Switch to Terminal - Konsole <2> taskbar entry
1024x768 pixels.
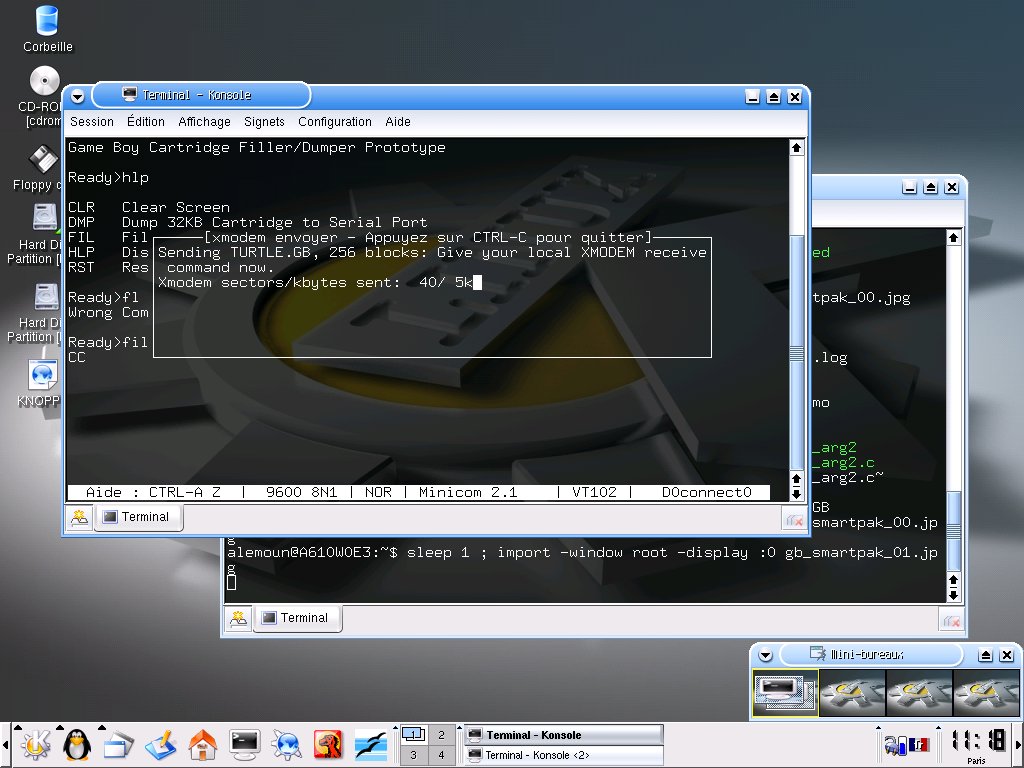click(x=563, y=755)
